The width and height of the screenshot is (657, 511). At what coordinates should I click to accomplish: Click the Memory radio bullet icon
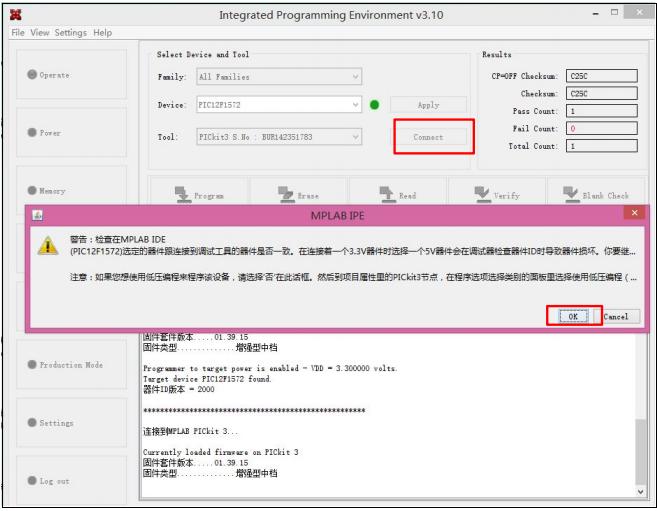point(32,190)
